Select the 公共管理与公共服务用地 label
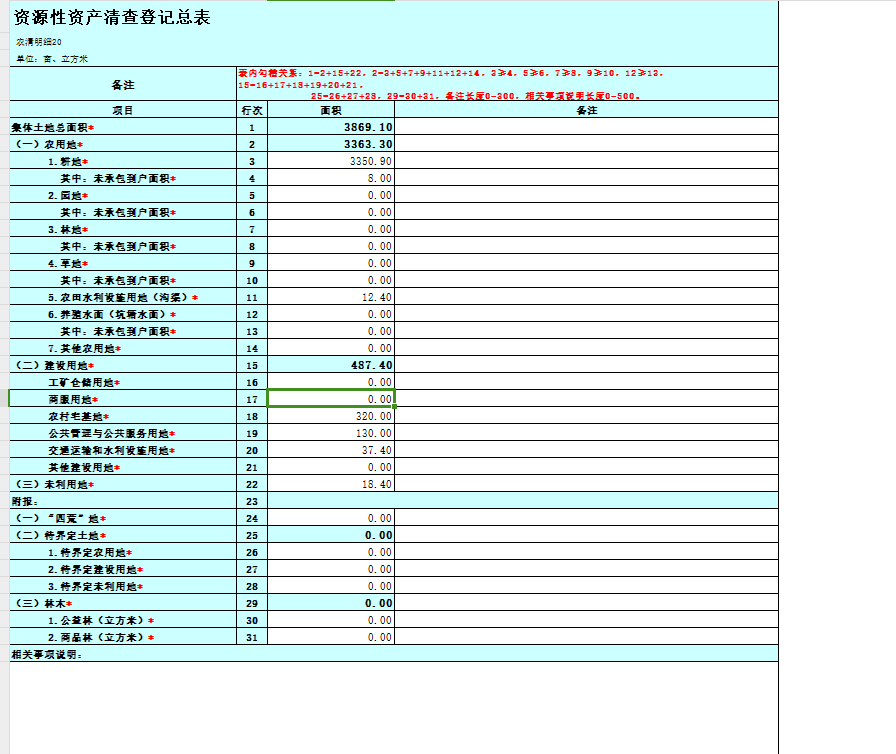Viewport: 896px width, 754px height. point(123,433)
